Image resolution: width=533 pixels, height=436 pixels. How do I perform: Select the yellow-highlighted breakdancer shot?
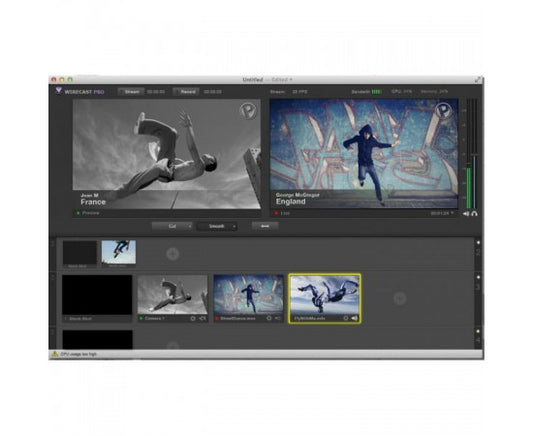tap(325, 298)
